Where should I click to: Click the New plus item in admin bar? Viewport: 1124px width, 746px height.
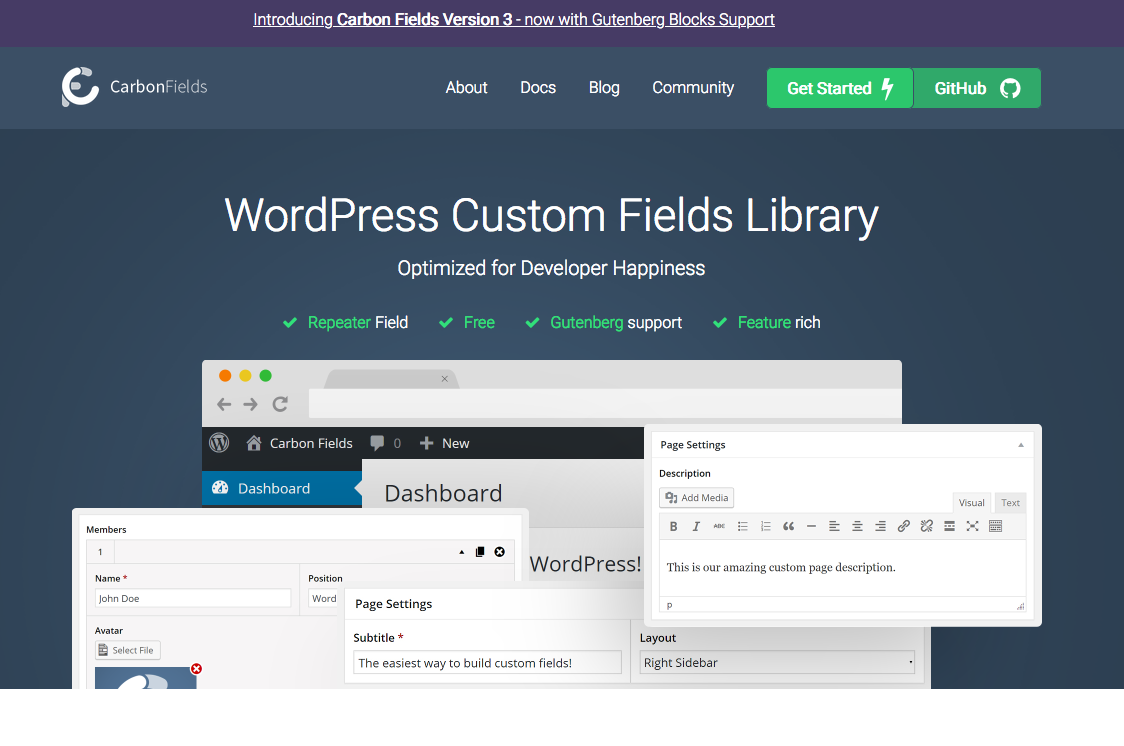(444, 443)
